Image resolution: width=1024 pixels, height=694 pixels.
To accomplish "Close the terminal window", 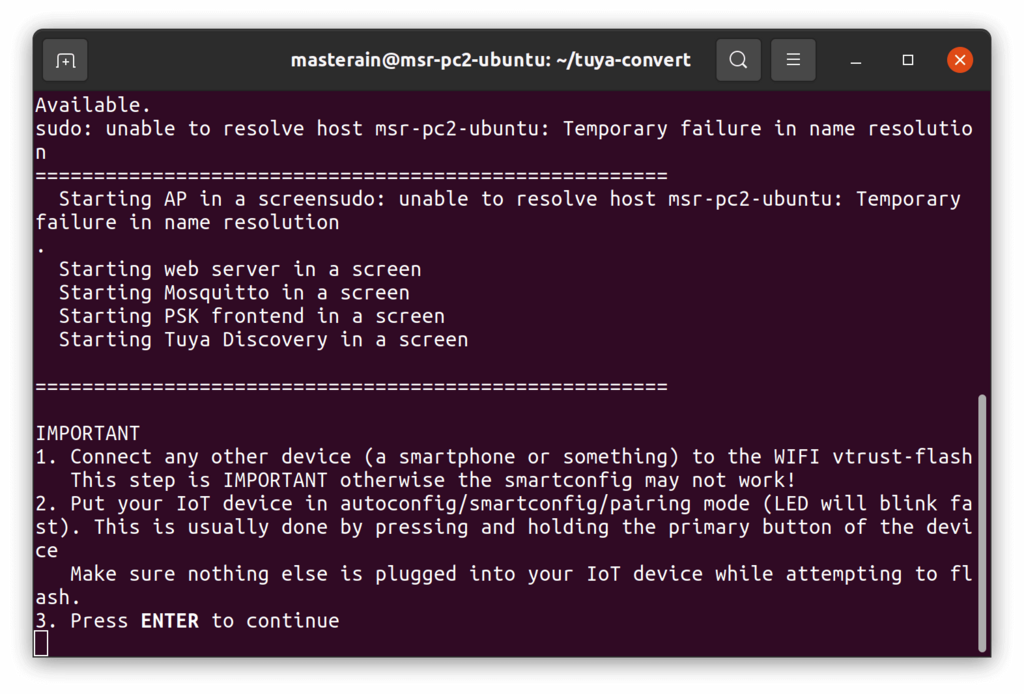I will coord(960,60).
